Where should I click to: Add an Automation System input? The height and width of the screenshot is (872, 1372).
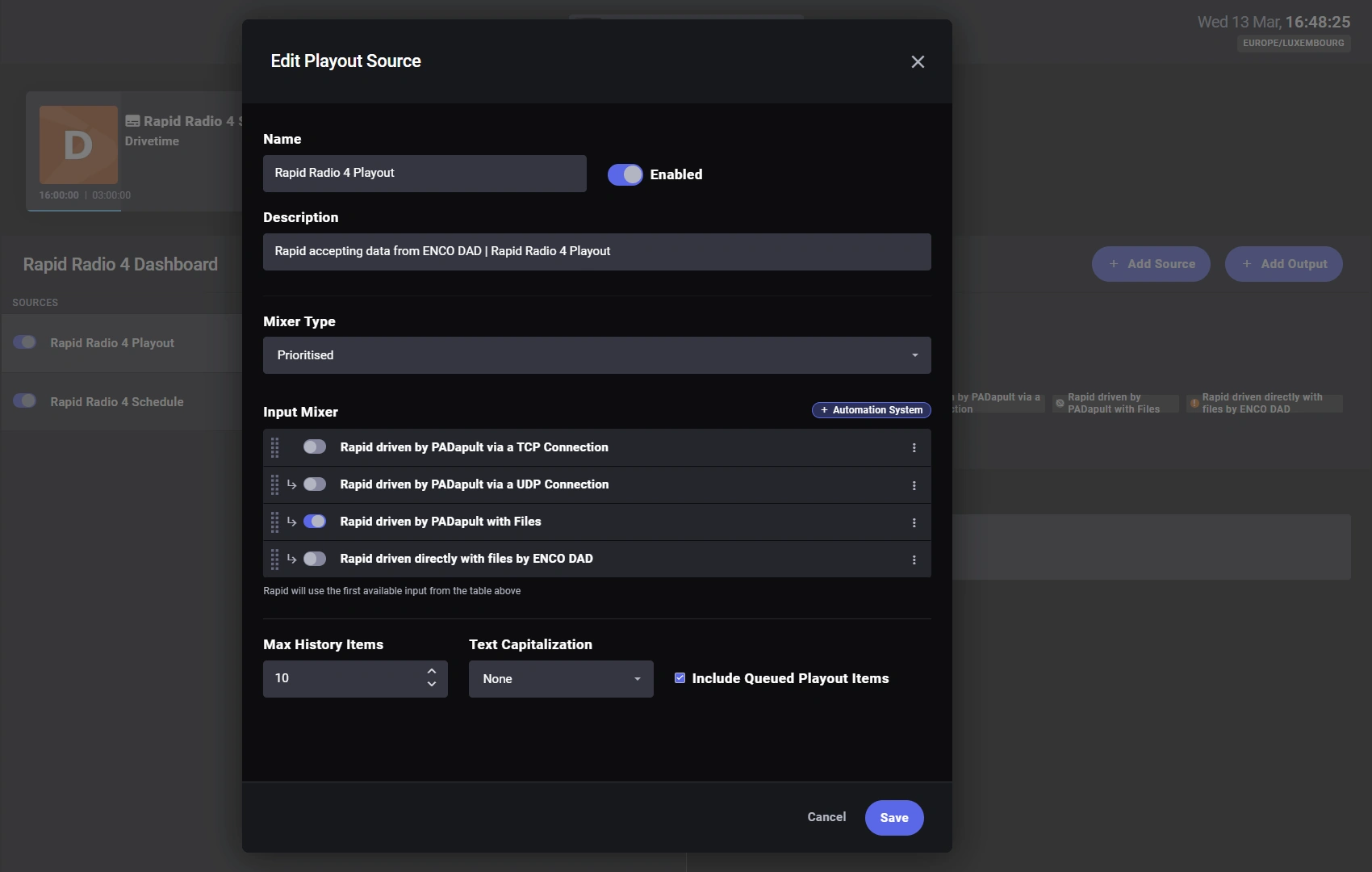pos(872,410)
